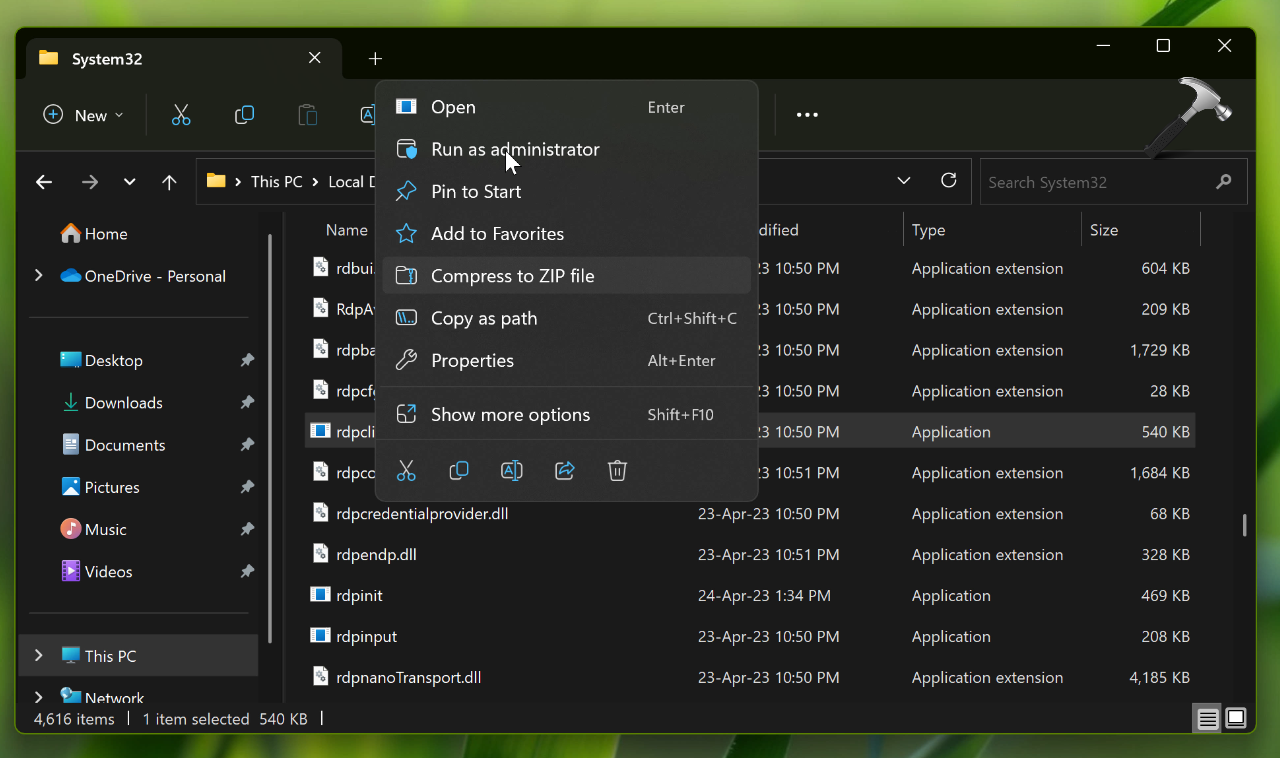This screenshot has width=1280, height=758.
Task: Go up one folder level
Action: click(x=169, y=182)
